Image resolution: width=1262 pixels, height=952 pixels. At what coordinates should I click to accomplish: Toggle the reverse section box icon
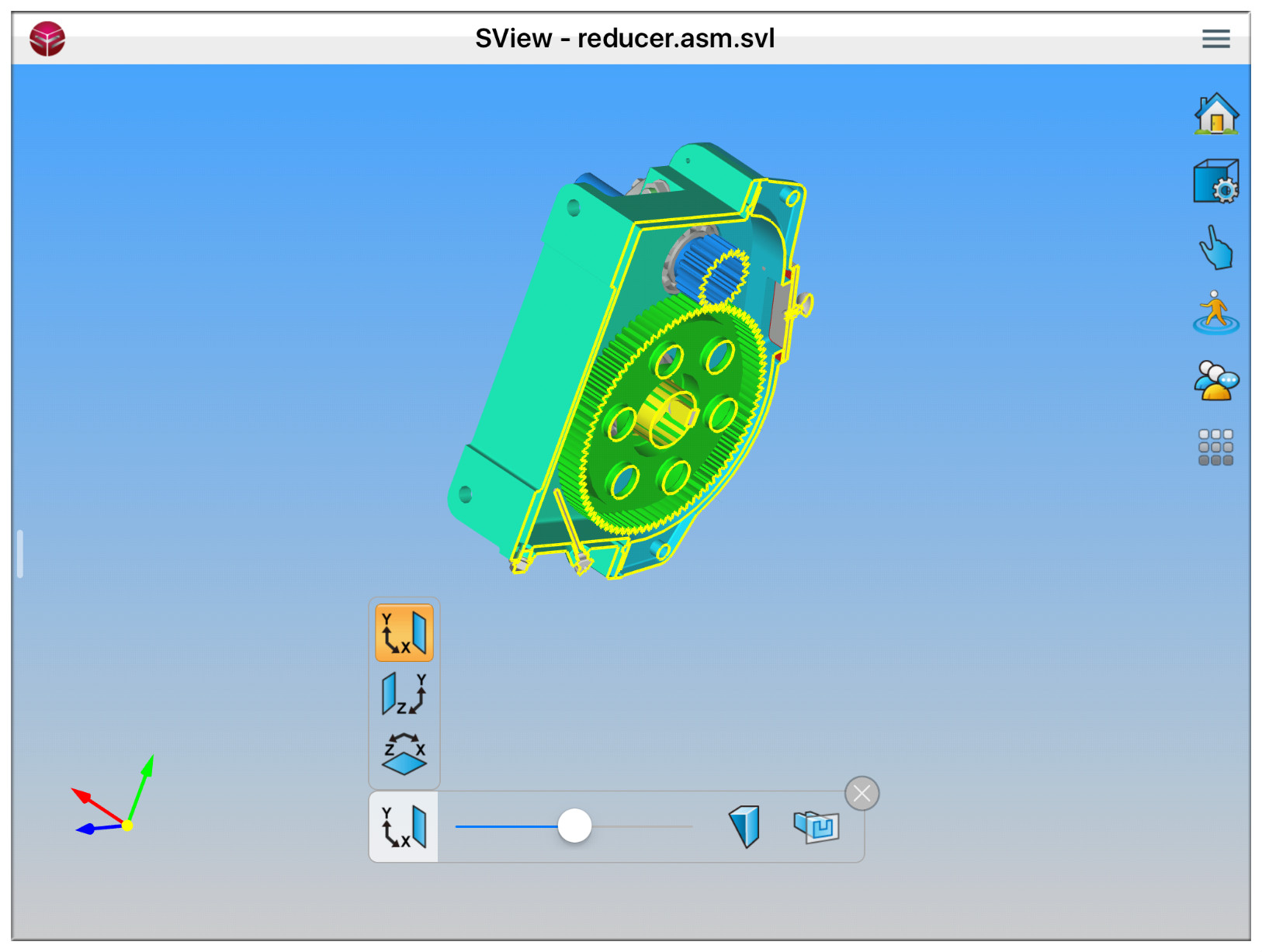coord(816,826)
